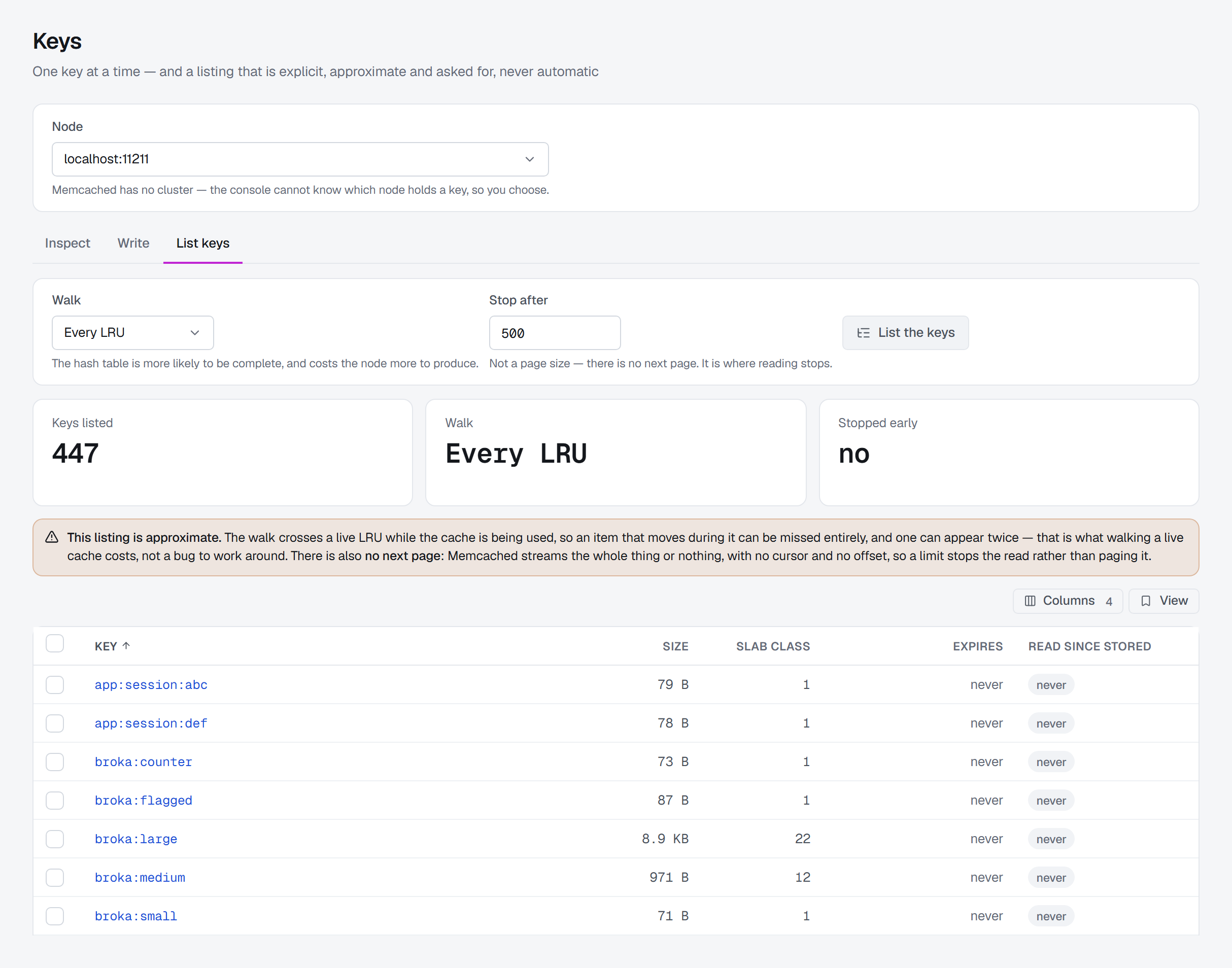Image resolution: width=1232 pixels, height=968 pixels.
Task: Click the Keys listed value 447
Action: 76,454
